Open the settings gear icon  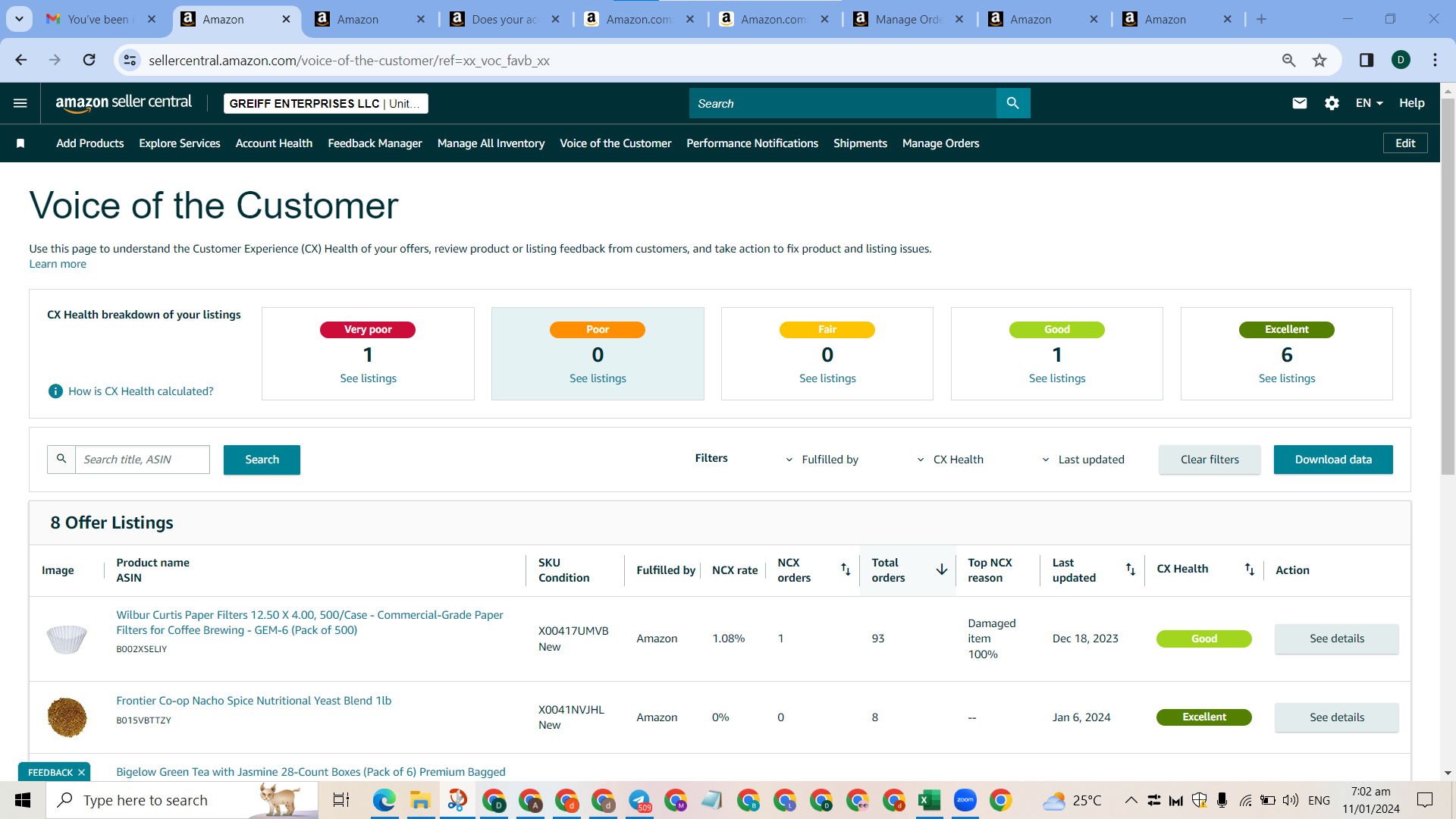point(1332,103)
